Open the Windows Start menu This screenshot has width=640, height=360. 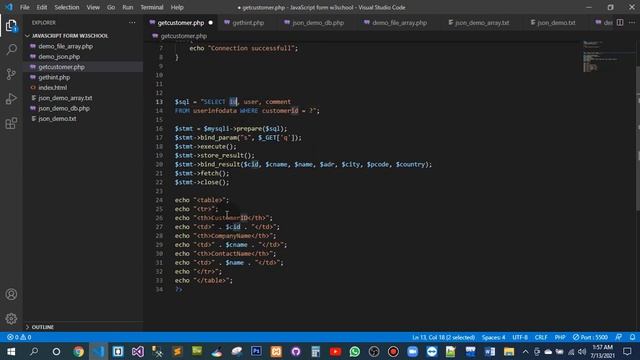11,351
